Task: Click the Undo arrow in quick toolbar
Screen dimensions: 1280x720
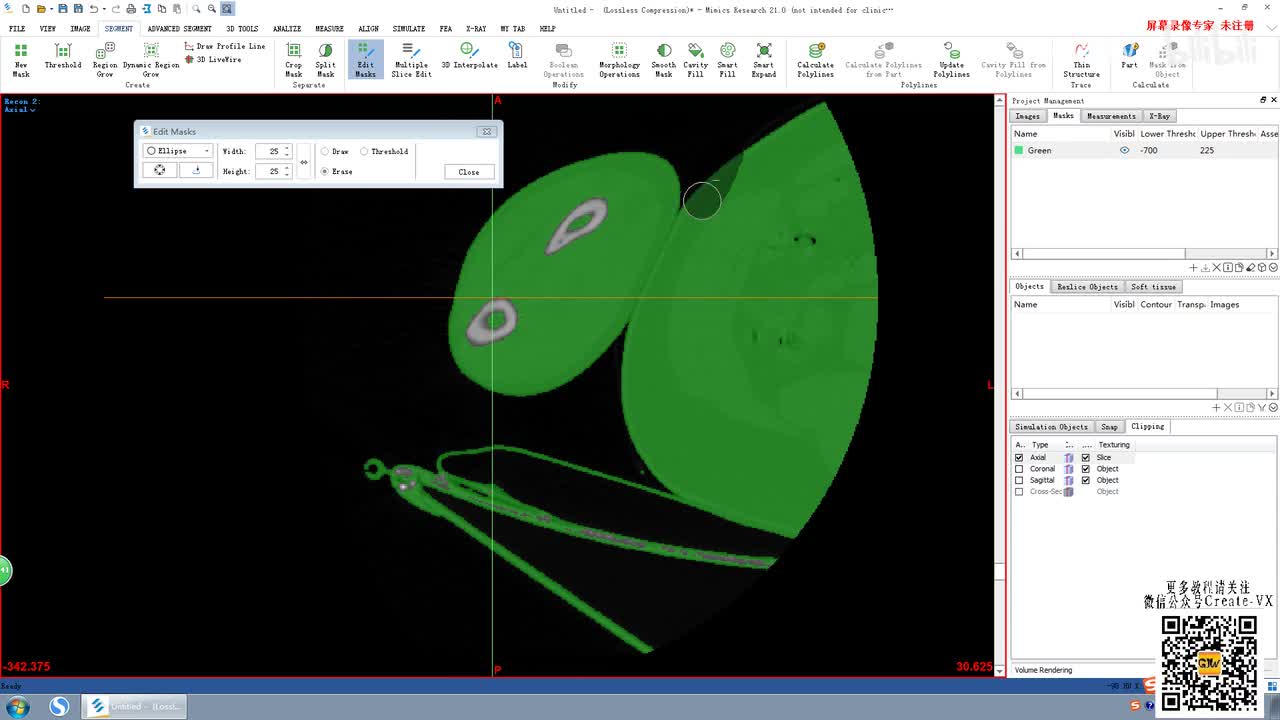Action: pyautogui.click(x=93, y=9)
